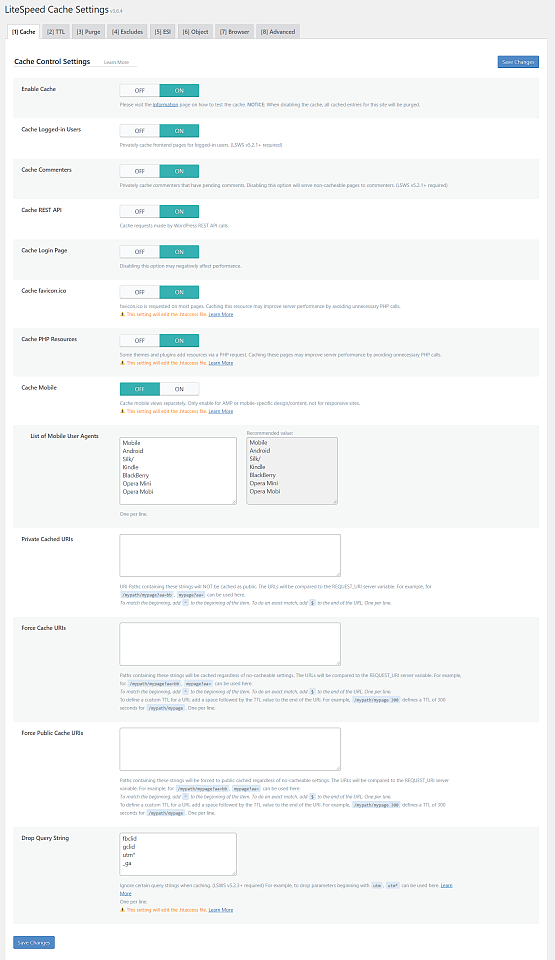
Task: Click the top Save Changes button
Action: (518, 62)
